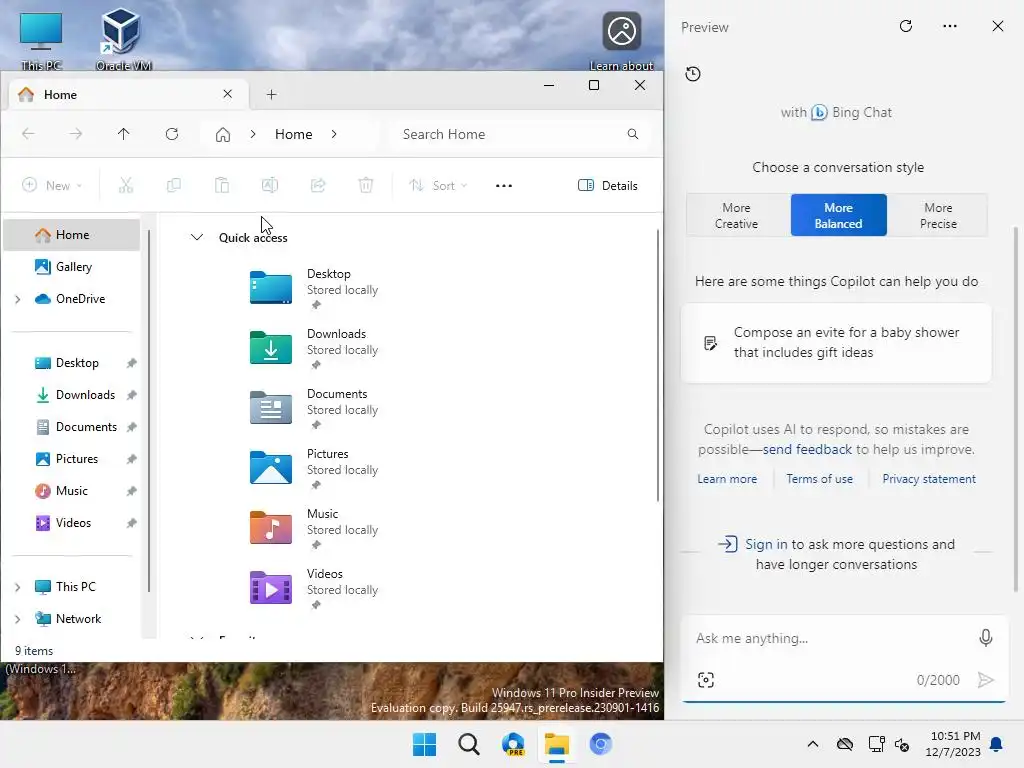
Task: Launch Copilot preview from taskbar
Action: click(513, 744)
